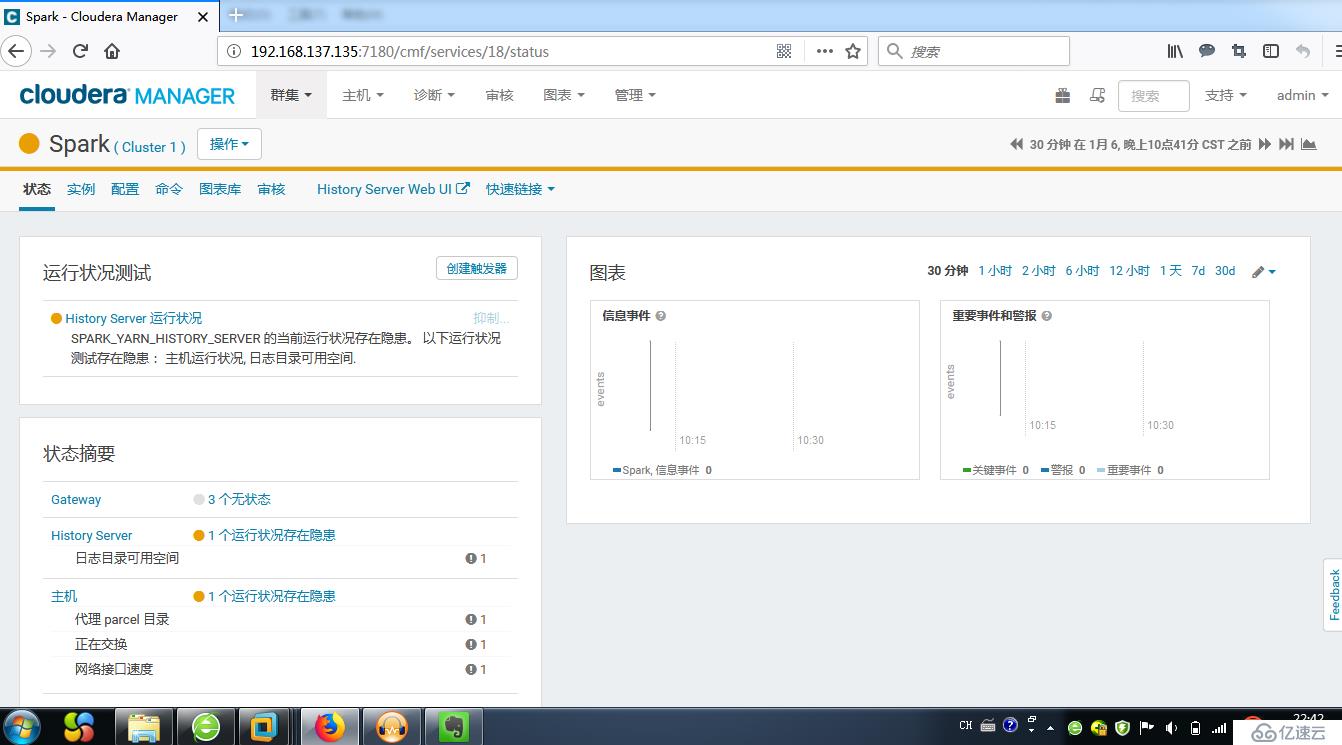1342x745 pixels.
Task: Switch to the 图表库 tab
Action: (x=220, y=189)
